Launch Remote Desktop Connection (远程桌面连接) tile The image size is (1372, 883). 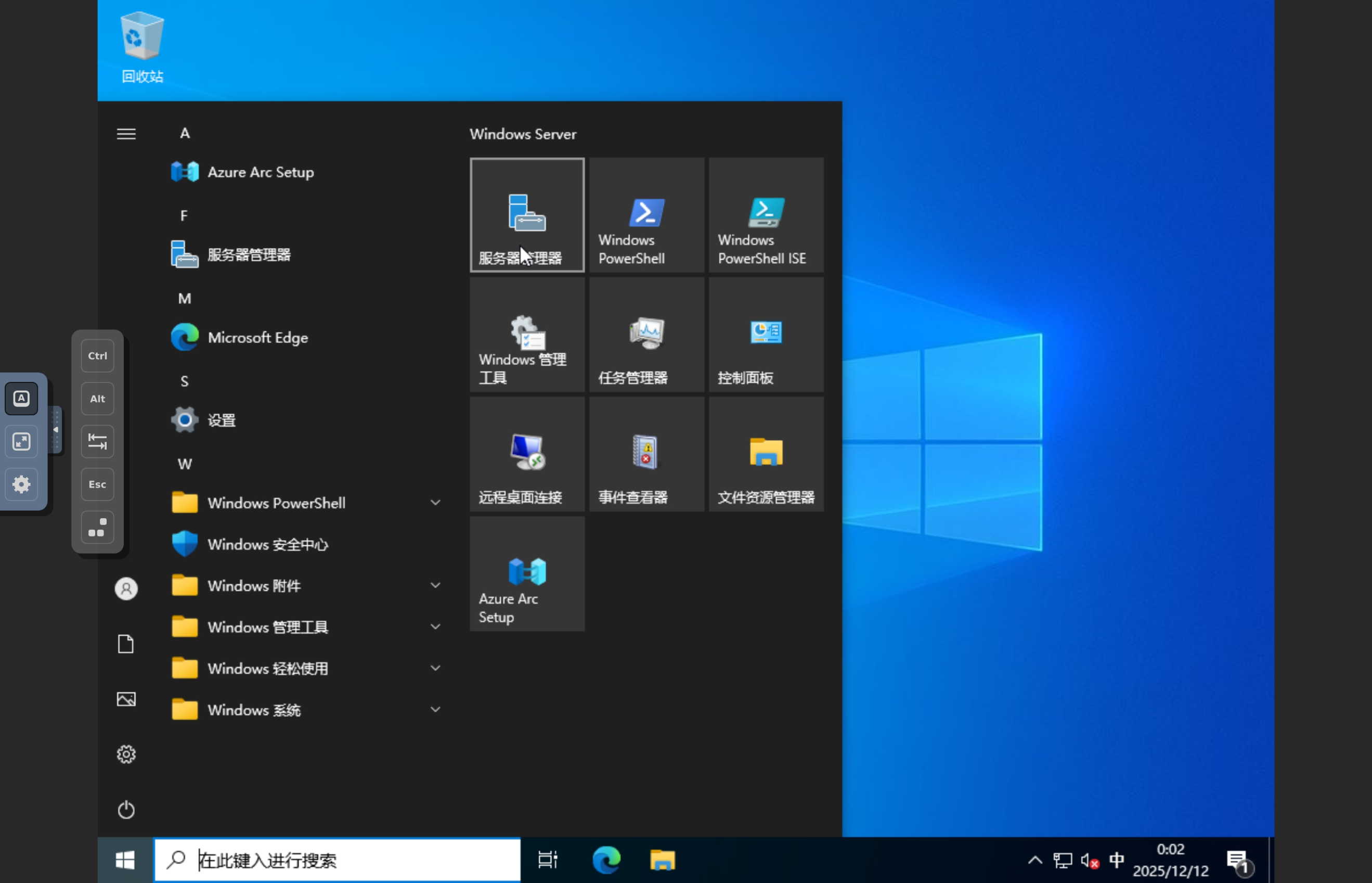tap(527, 454)
